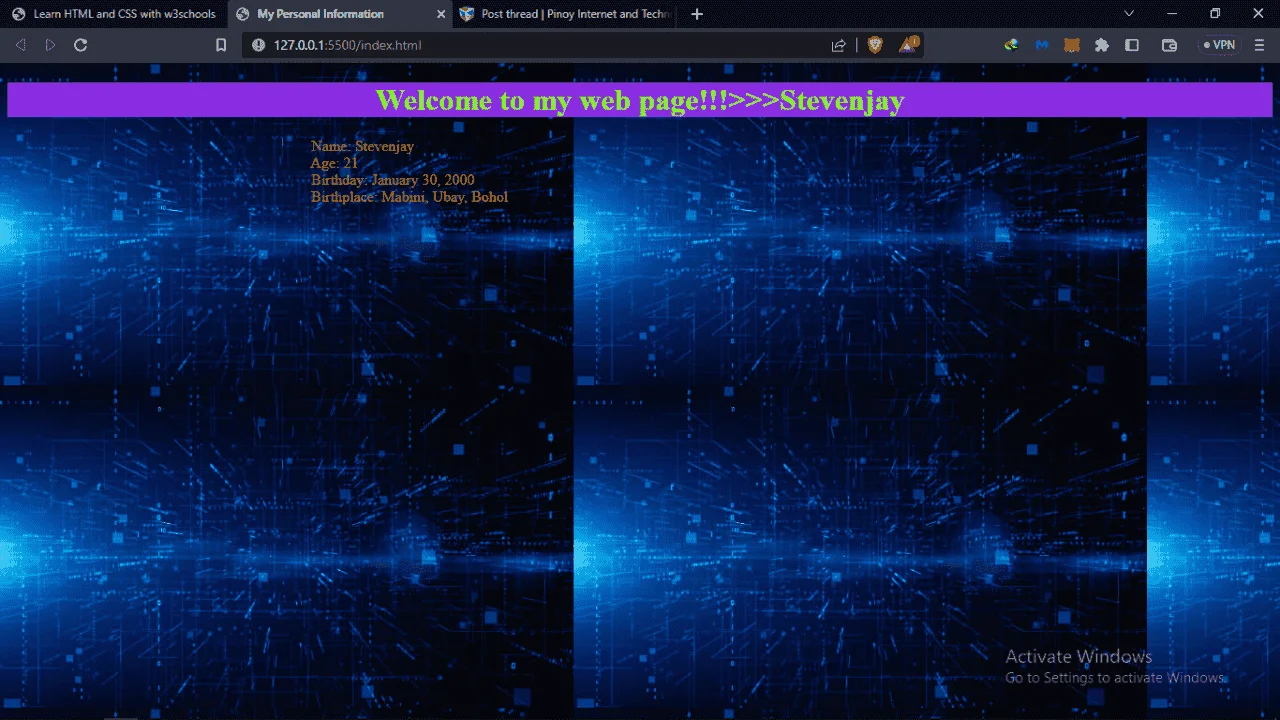Open the brown puzzle-piece extension icon

(x=1071, y=45)
